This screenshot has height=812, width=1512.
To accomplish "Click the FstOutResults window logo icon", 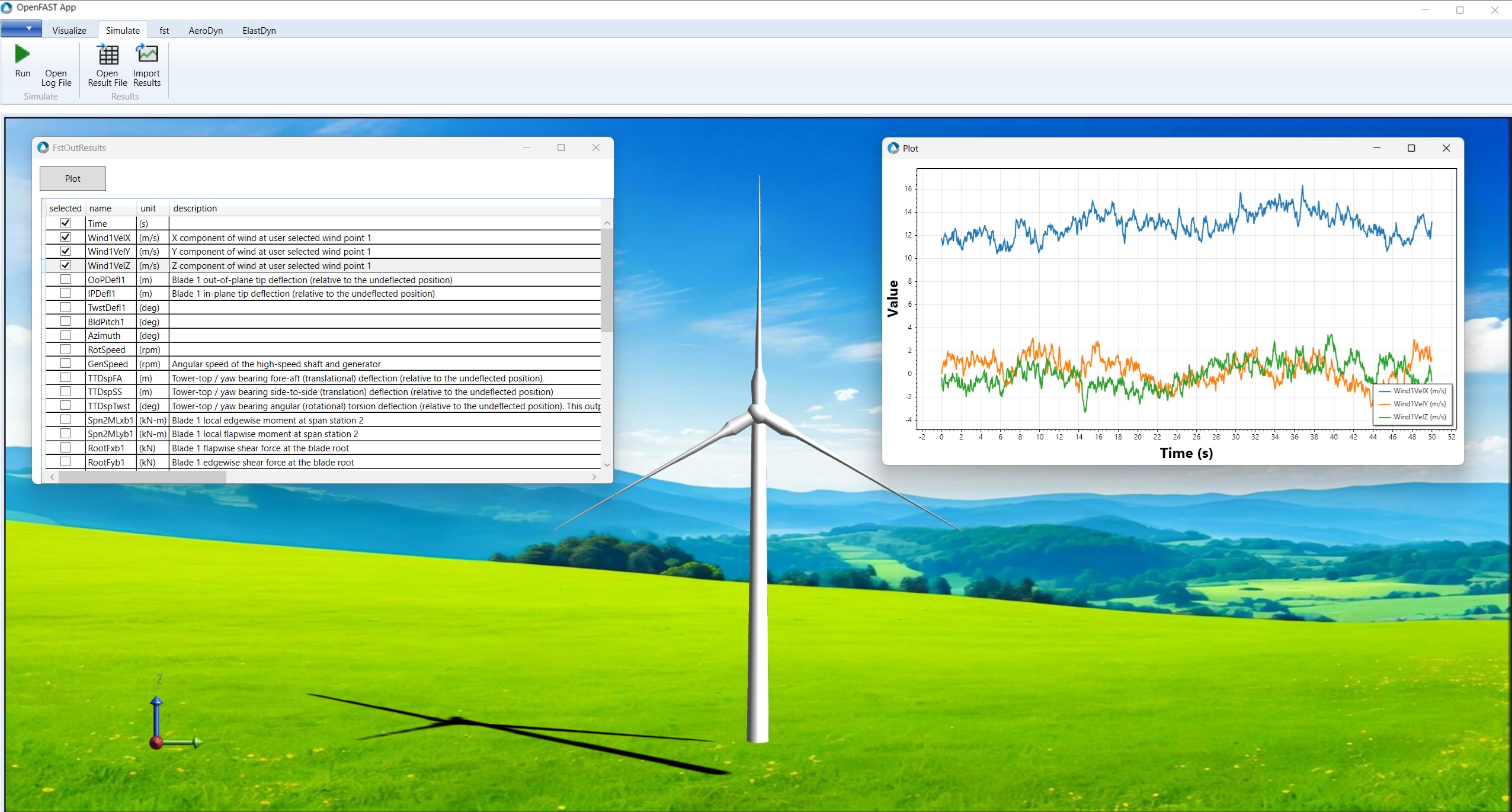I will click(43, 147).
